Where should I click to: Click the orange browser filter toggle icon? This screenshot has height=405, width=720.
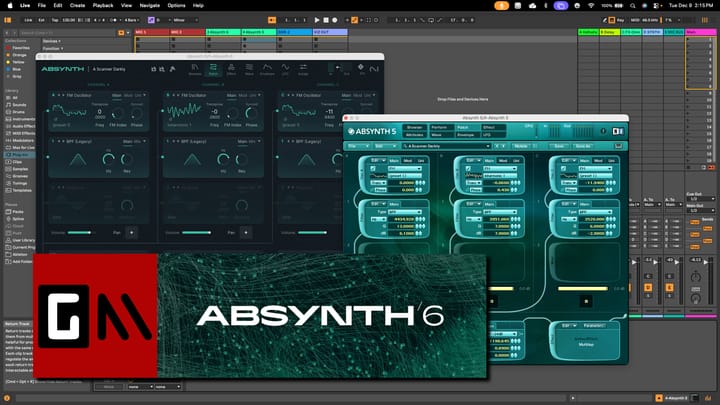coord(121,33)
